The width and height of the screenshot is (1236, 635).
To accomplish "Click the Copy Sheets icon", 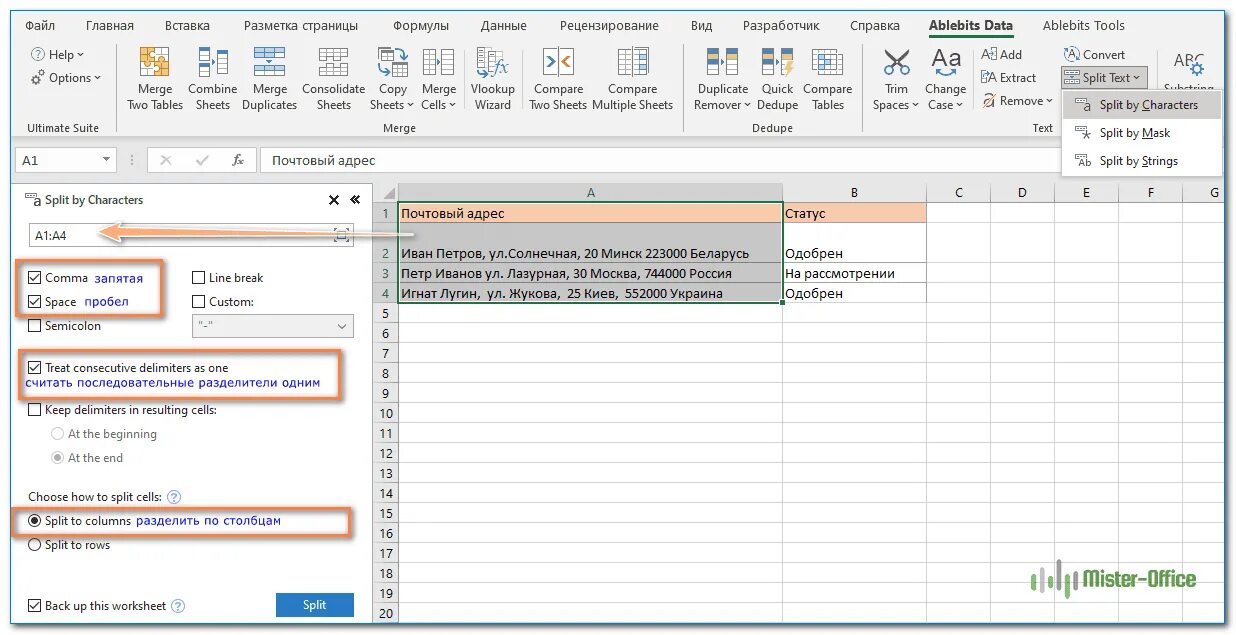I will click(392, 64).
